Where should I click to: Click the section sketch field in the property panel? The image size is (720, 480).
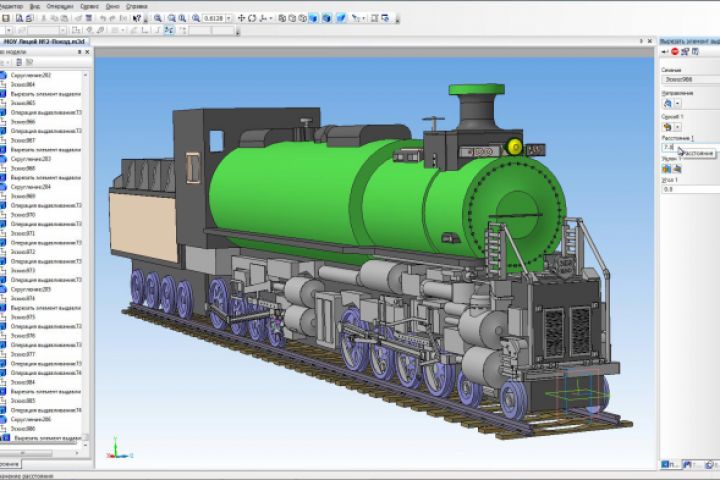pyautogui.click(x=691, y=79)
